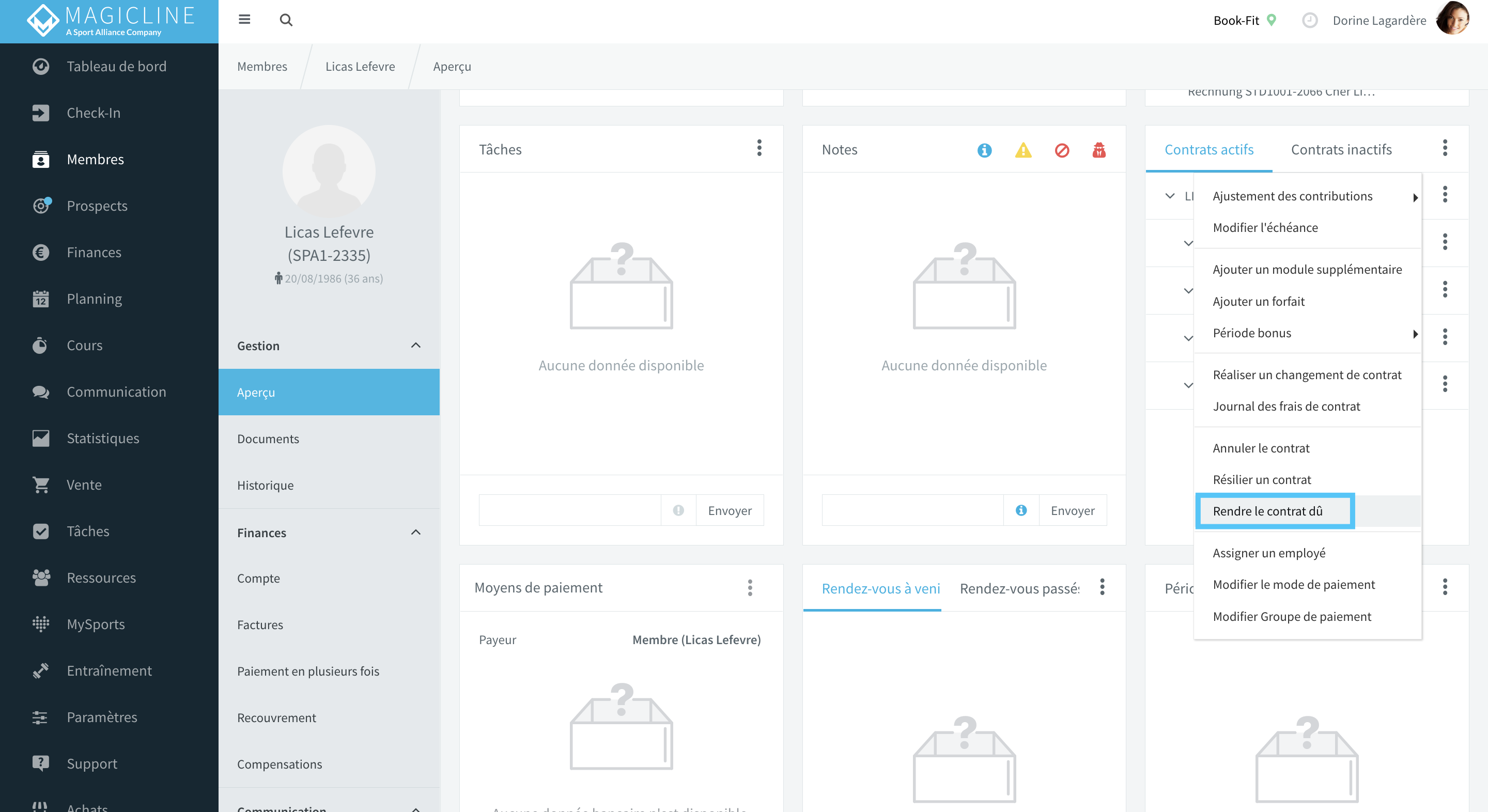Click Envoyer in the Tâches panel
The width and height of the screenshot is (1488, 812).
(x=730, y=510)
